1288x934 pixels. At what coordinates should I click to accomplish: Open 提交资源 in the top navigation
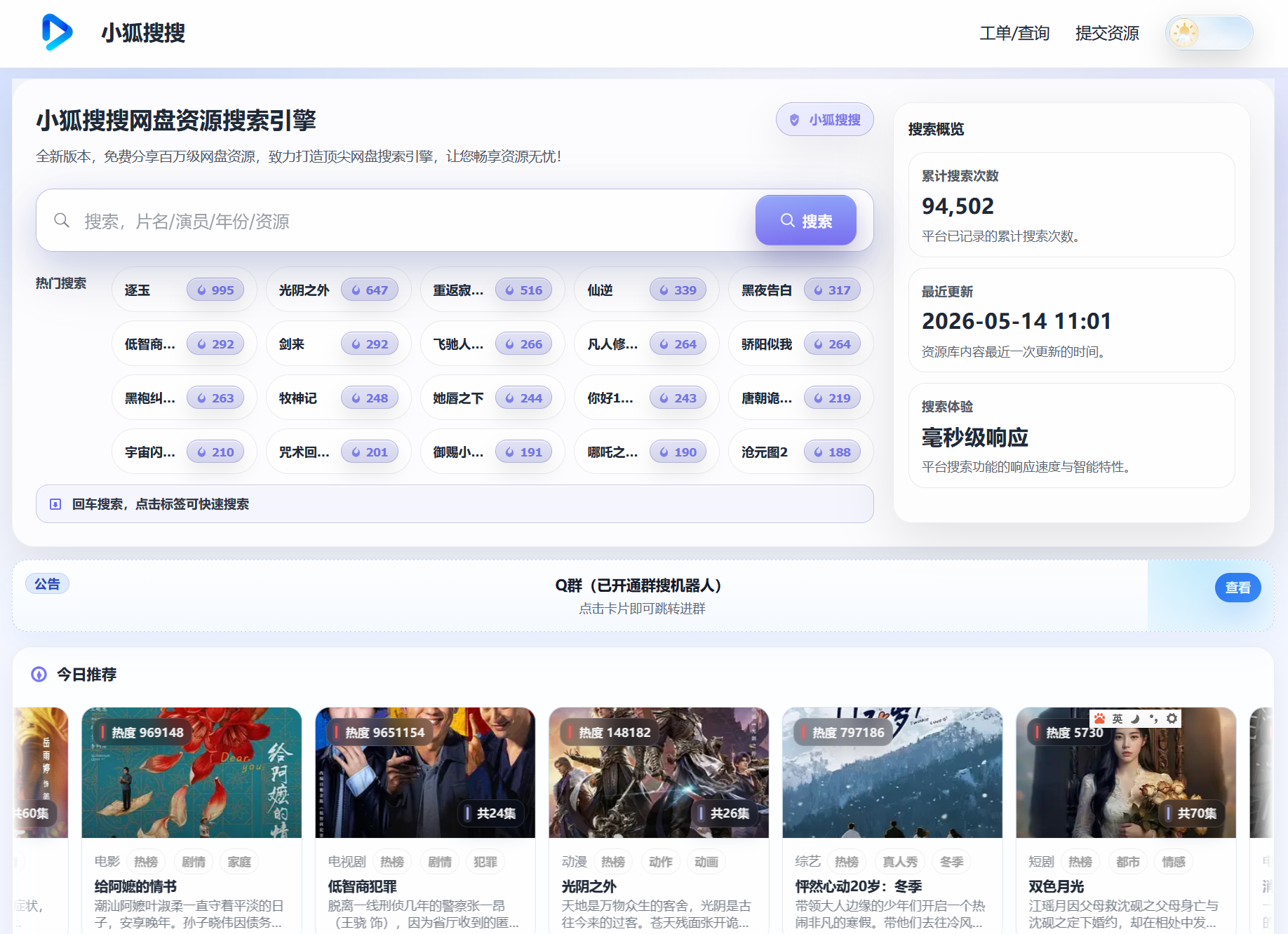[1107, 33]
